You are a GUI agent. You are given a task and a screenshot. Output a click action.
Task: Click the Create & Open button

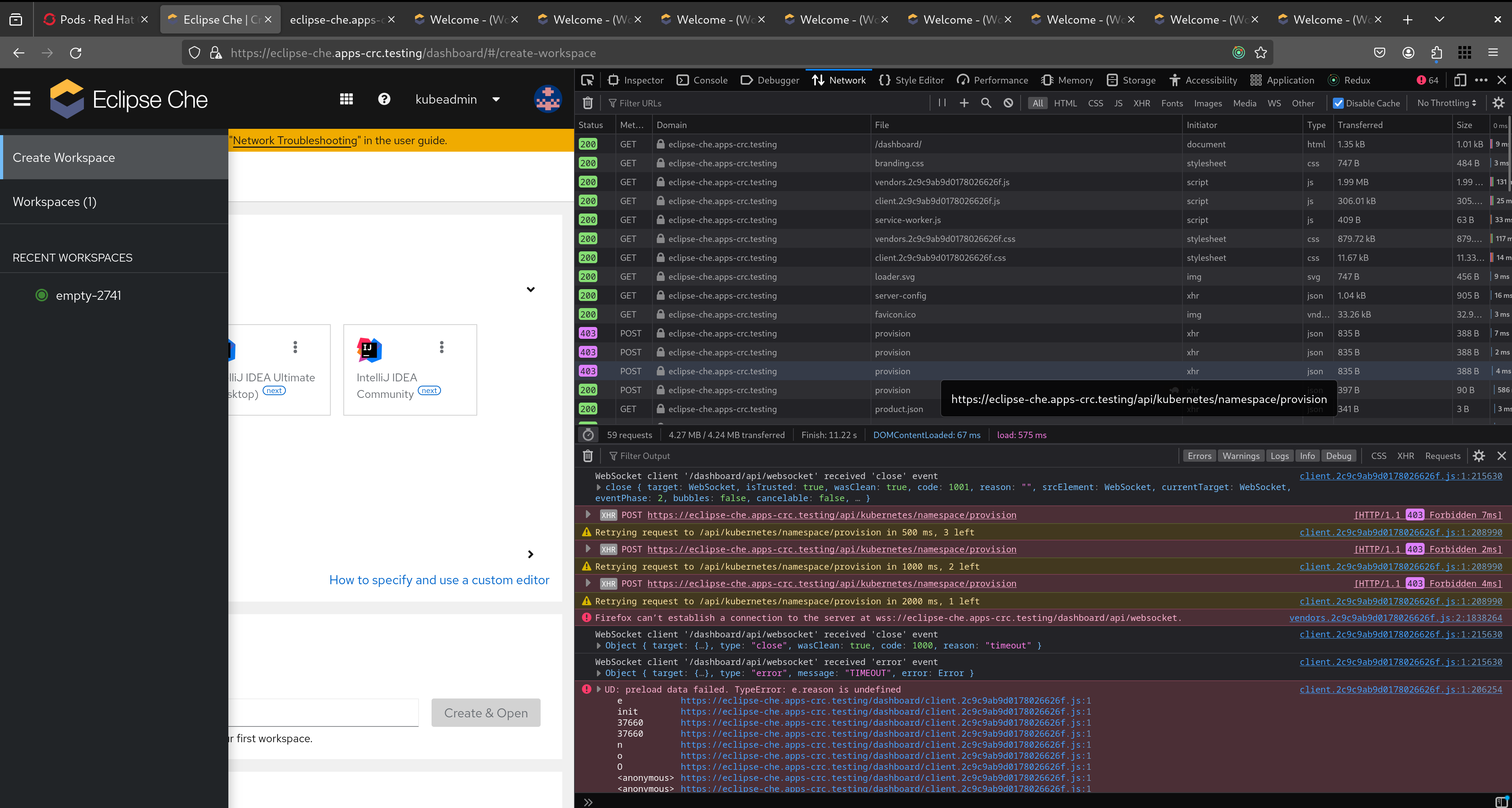click(x=485, y=712)
